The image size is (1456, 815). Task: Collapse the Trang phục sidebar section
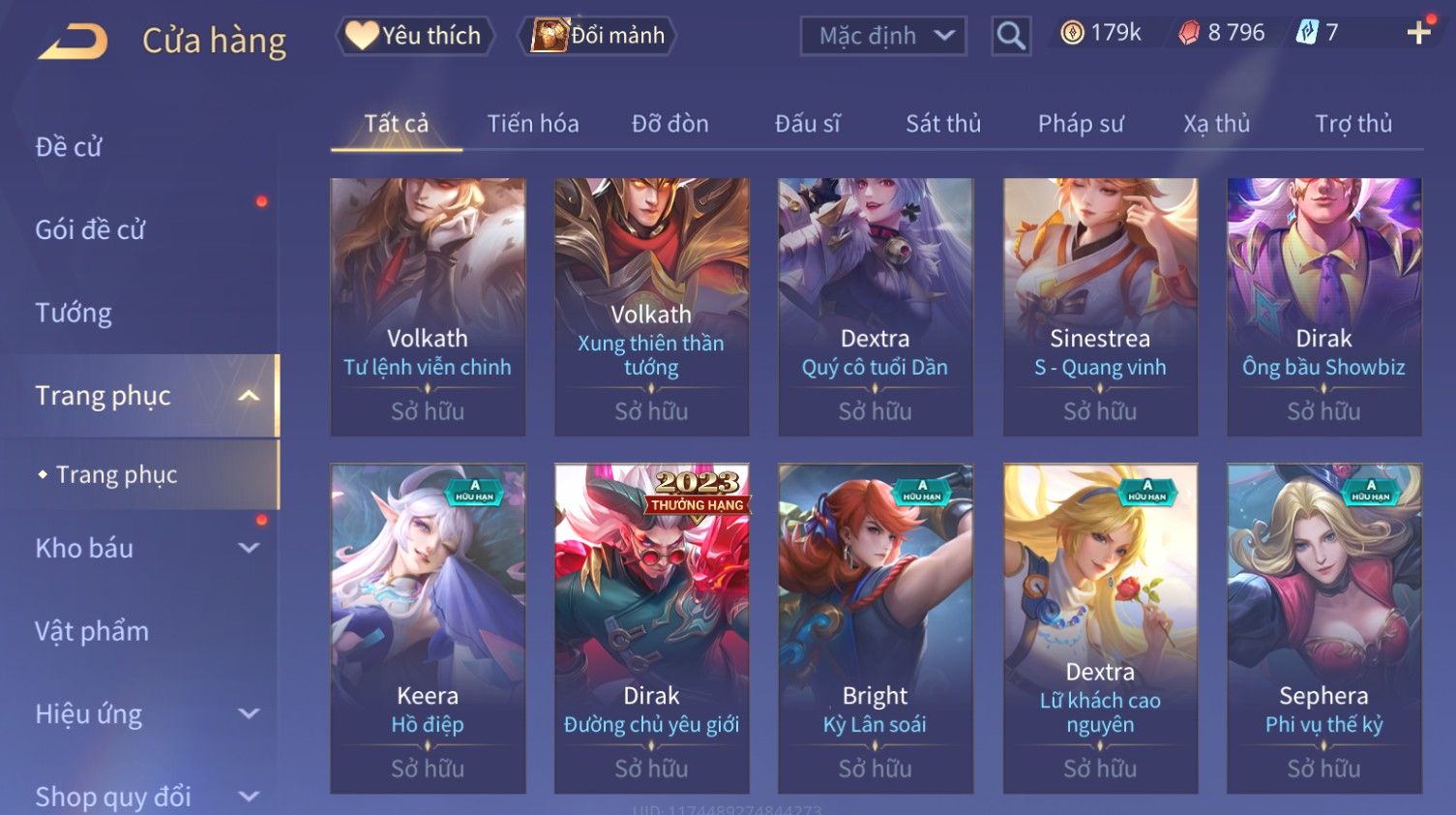249,396
